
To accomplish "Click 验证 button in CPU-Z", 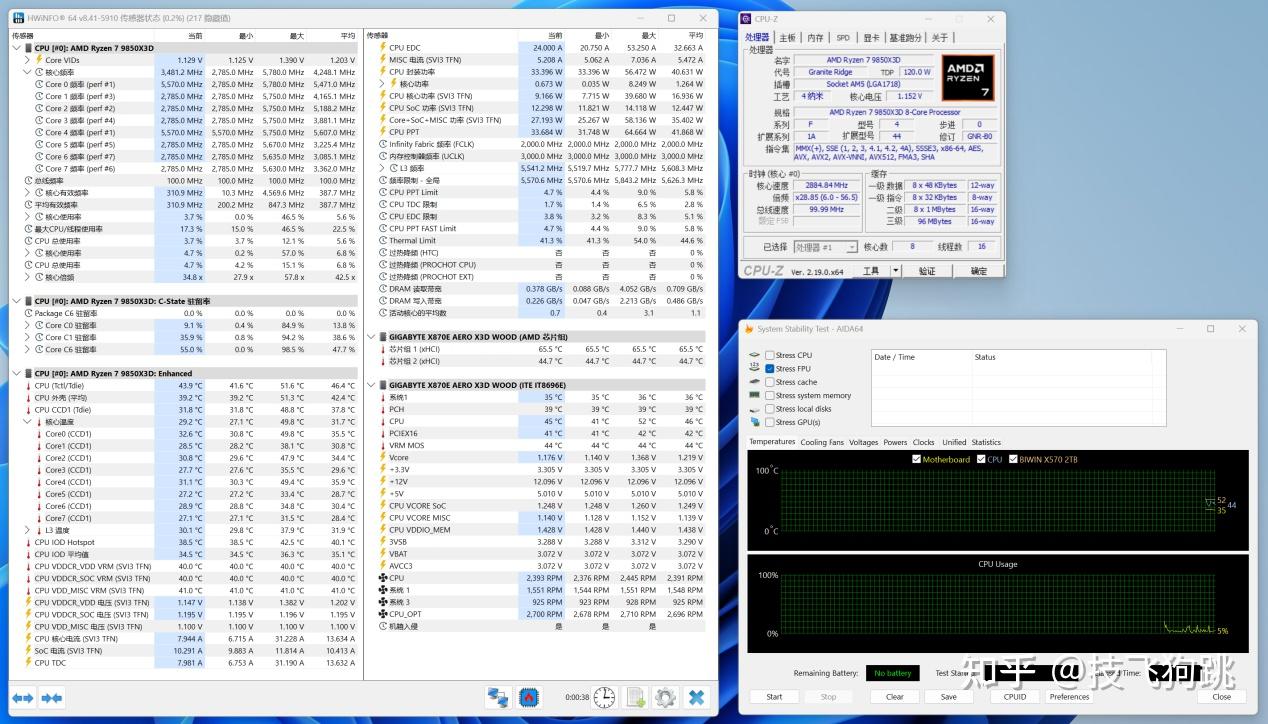I will [927, 271].
